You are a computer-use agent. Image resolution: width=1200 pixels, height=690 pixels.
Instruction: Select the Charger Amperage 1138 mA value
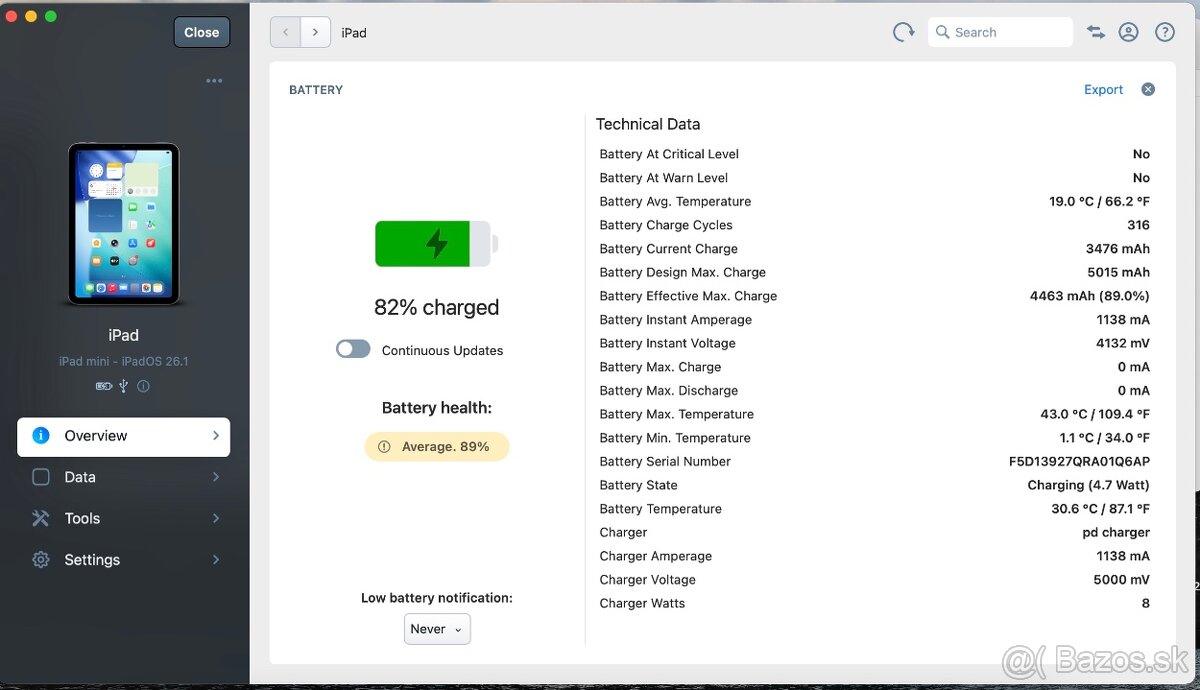[1123, 556]
